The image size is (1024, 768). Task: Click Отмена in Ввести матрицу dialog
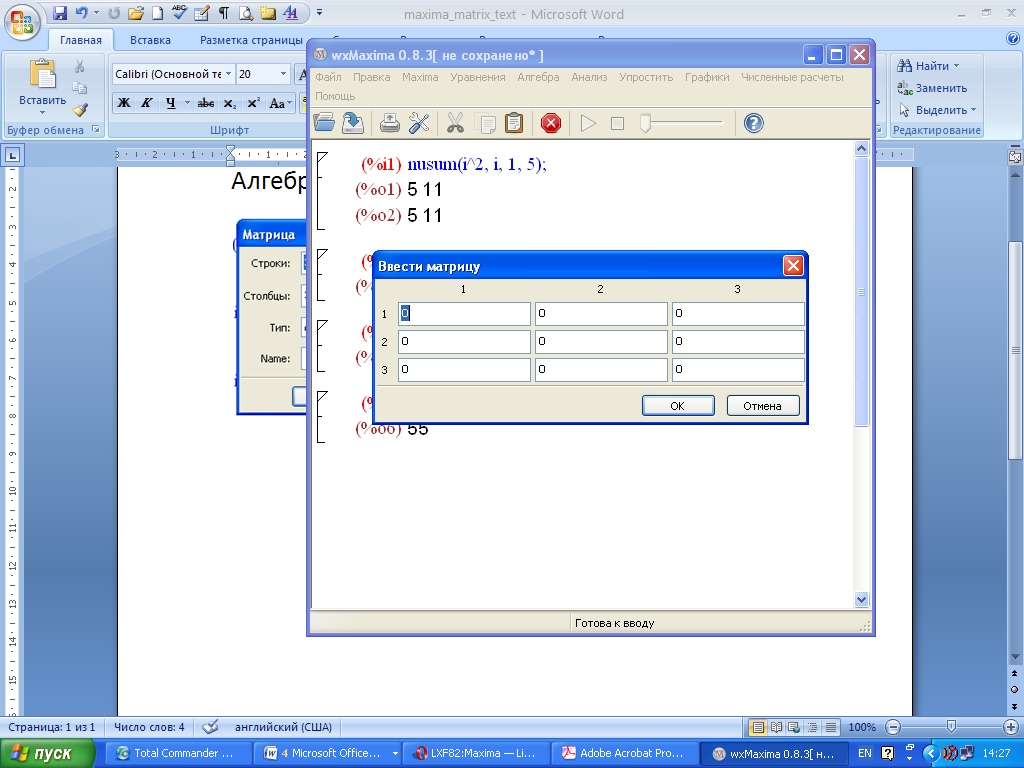tap(763, 406)
